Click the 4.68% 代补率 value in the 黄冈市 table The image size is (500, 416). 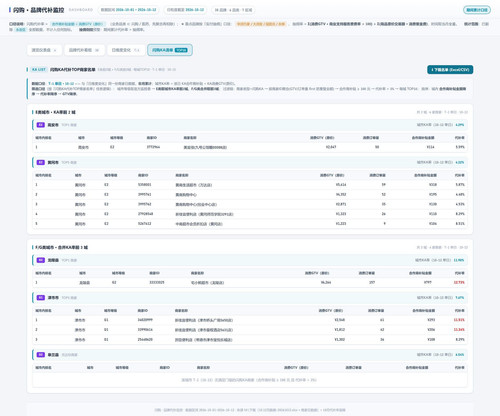click(x=460, y=194)
